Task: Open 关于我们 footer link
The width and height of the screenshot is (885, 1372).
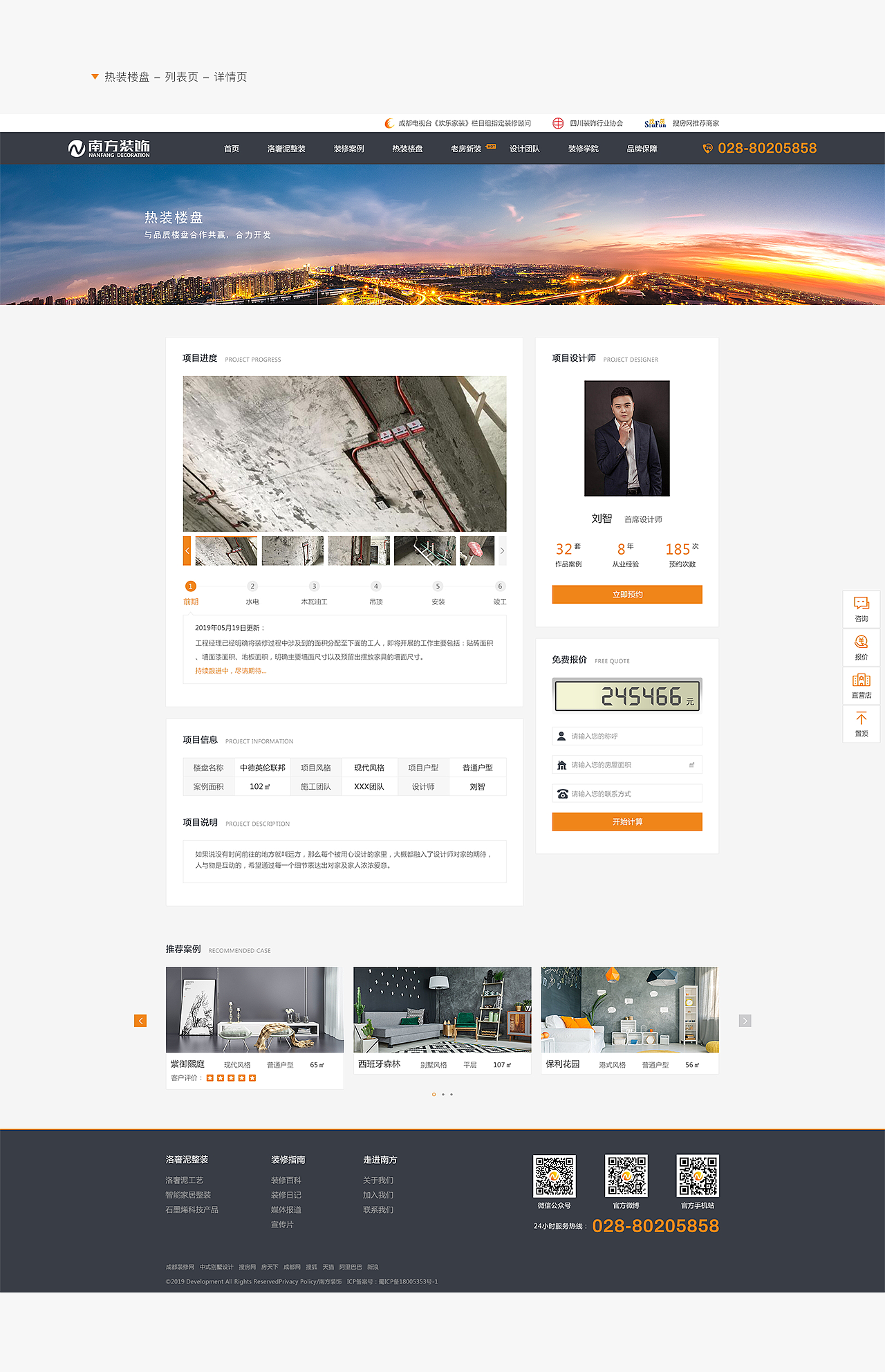Action: click(378, 1180)
